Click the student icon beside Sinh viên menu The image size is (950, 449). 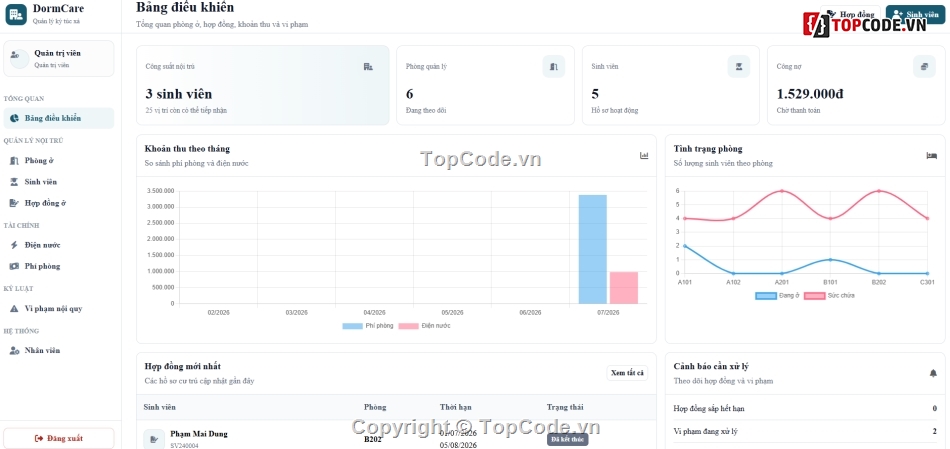tap(15, 182)
